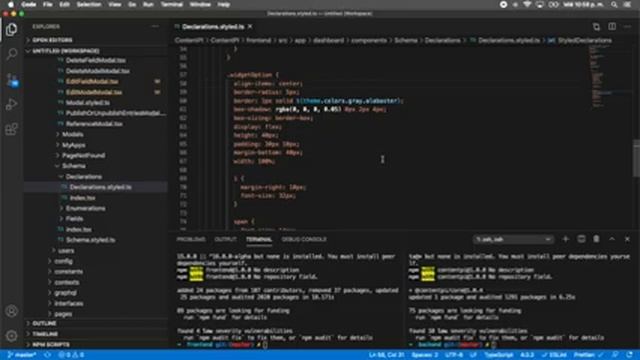The height and width of the screenshot is (360, 640).
Task: Open DeleteFieldModal.tsx file
Action: coord(96,60)
